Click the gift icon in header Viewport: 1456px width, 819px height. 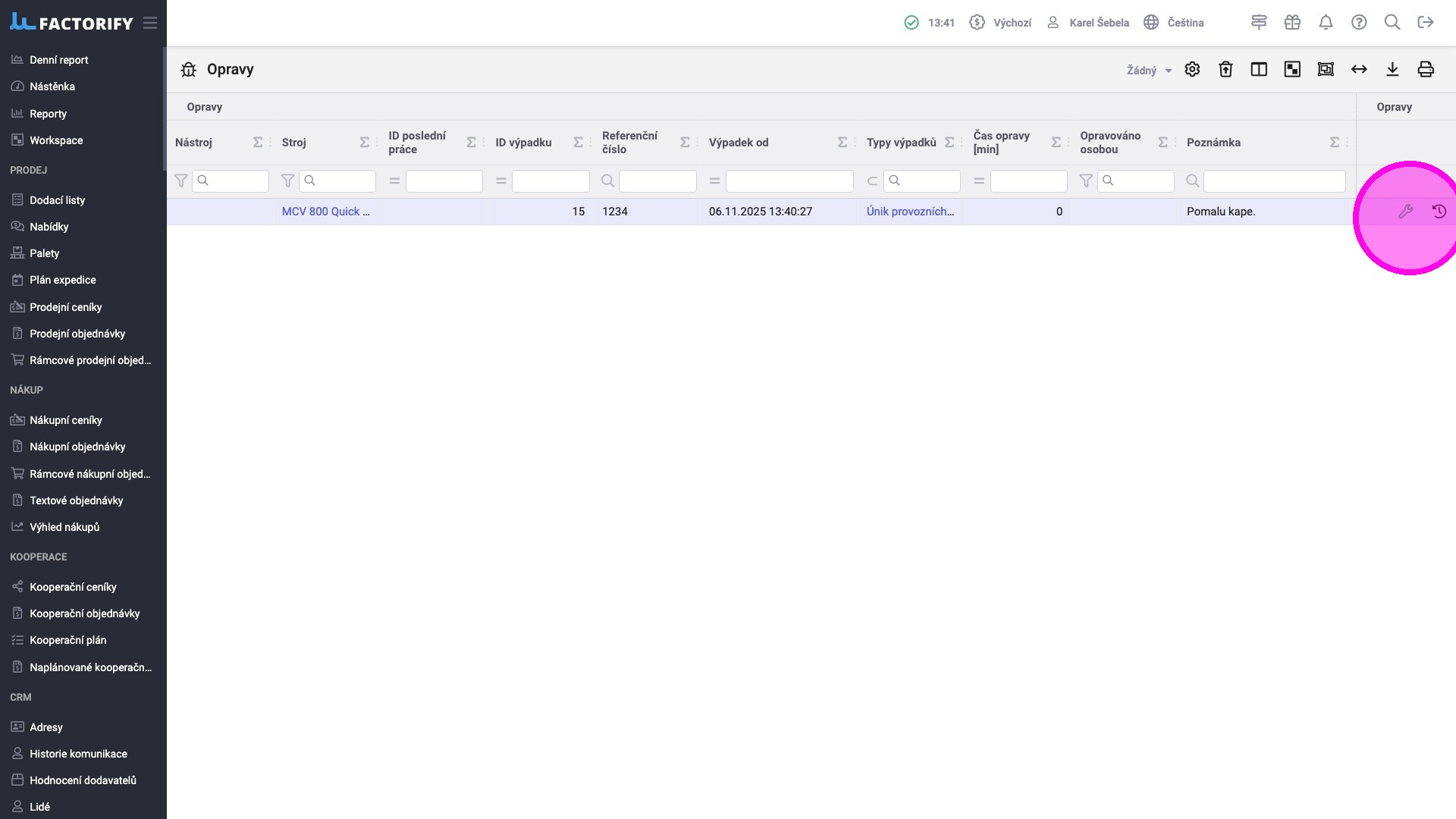[1292, 23]
